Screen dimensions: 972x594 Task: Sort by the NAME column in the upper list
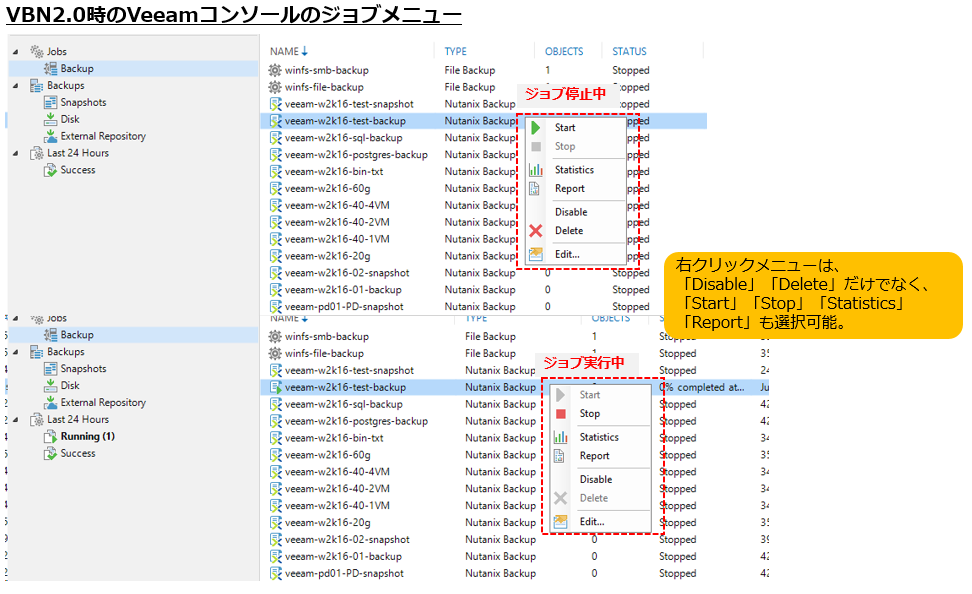(x=288, y=51)
